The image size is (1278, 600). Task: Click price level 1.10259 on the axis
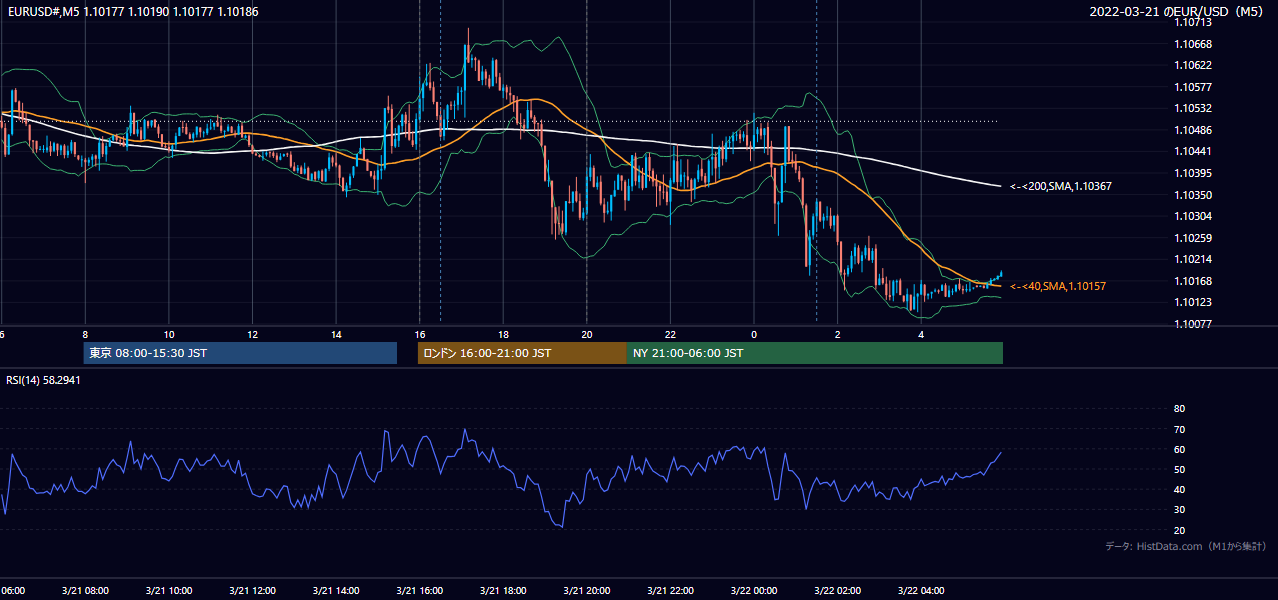tap(1192, 238)
